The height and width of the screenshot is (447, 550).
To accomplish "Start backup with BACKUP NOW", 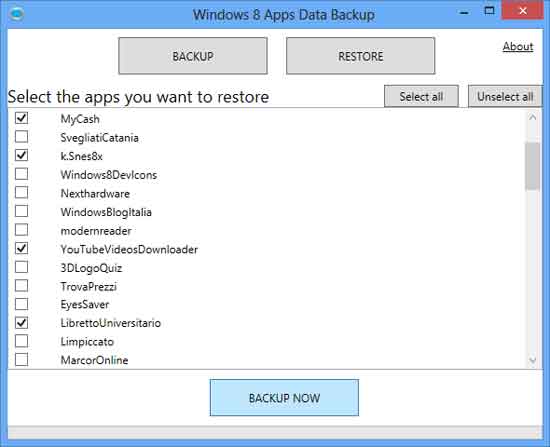I will [x=284, y=398].
